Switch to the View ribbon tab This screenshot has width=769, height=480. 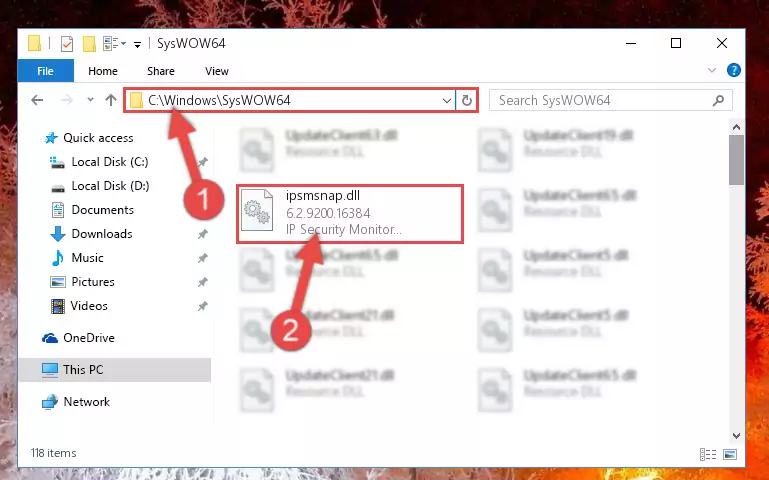point(217,71)
